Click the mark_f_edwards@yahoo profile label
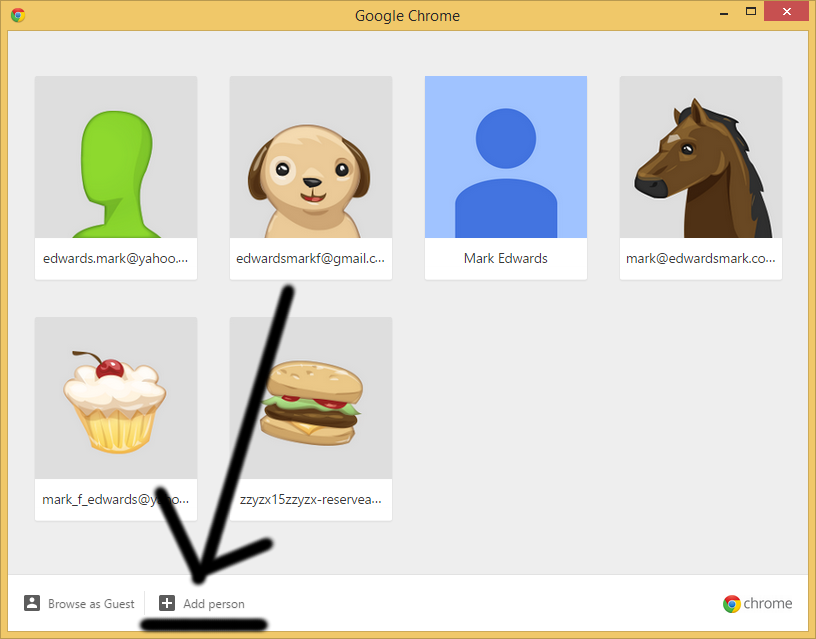816x639 pixels. [116, 500]
